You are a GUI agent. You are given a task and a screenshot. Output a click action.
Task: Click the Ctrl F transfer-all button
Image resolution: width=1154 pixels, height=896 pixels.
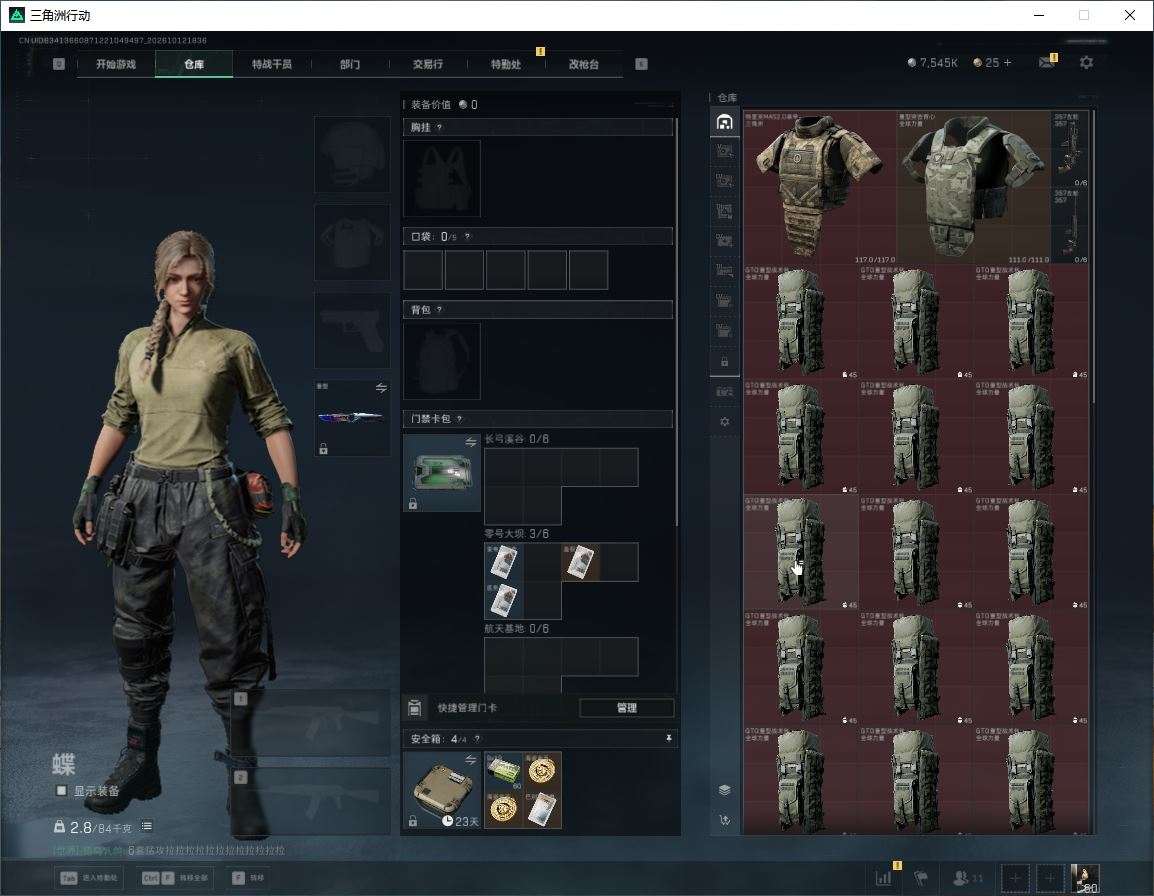pyautogui.click(x=175, y=878)
